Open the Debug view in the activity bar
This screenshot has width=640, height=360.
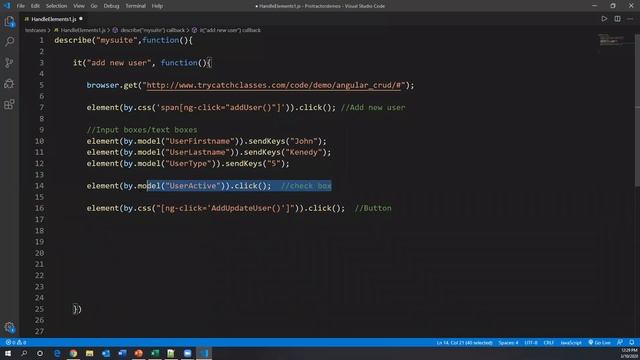point(9,84)
